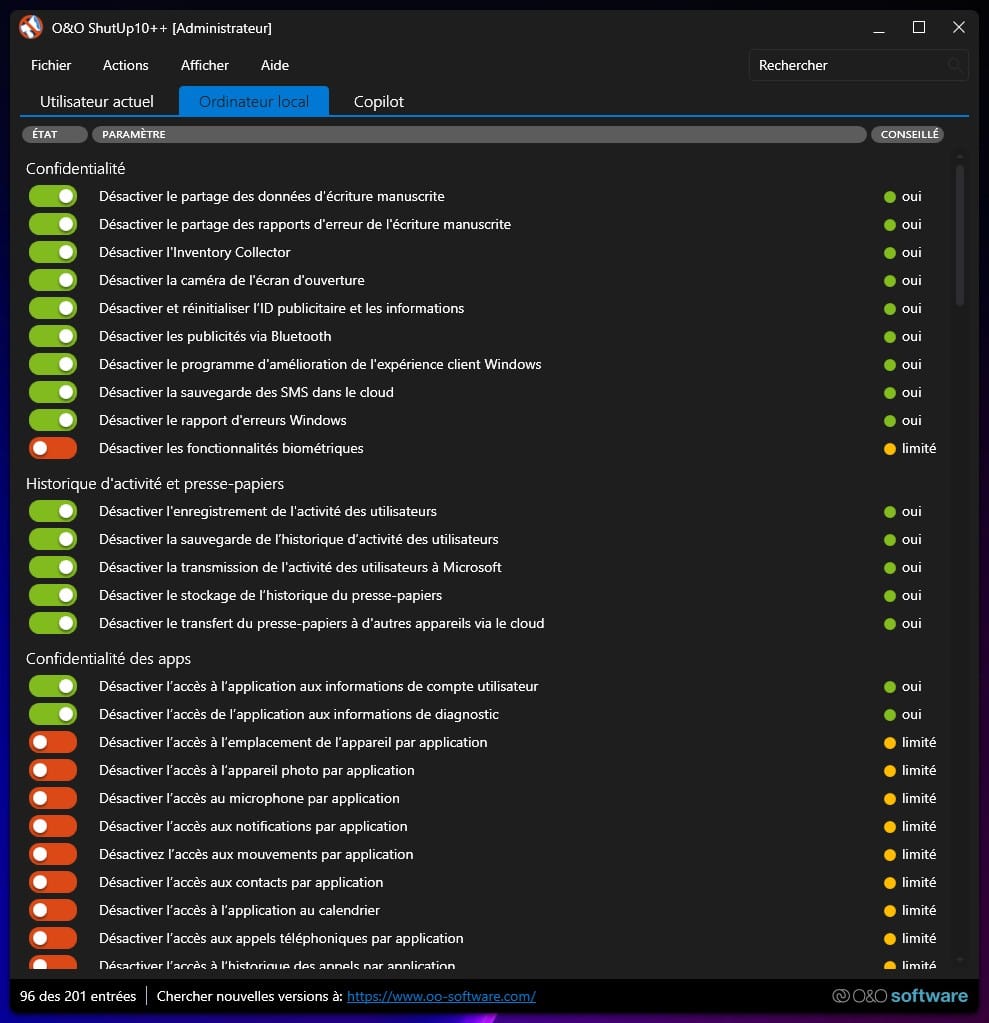Toggle user activity recording switch
Viewport: 989px width, 1023px height.
click(53, 512)
